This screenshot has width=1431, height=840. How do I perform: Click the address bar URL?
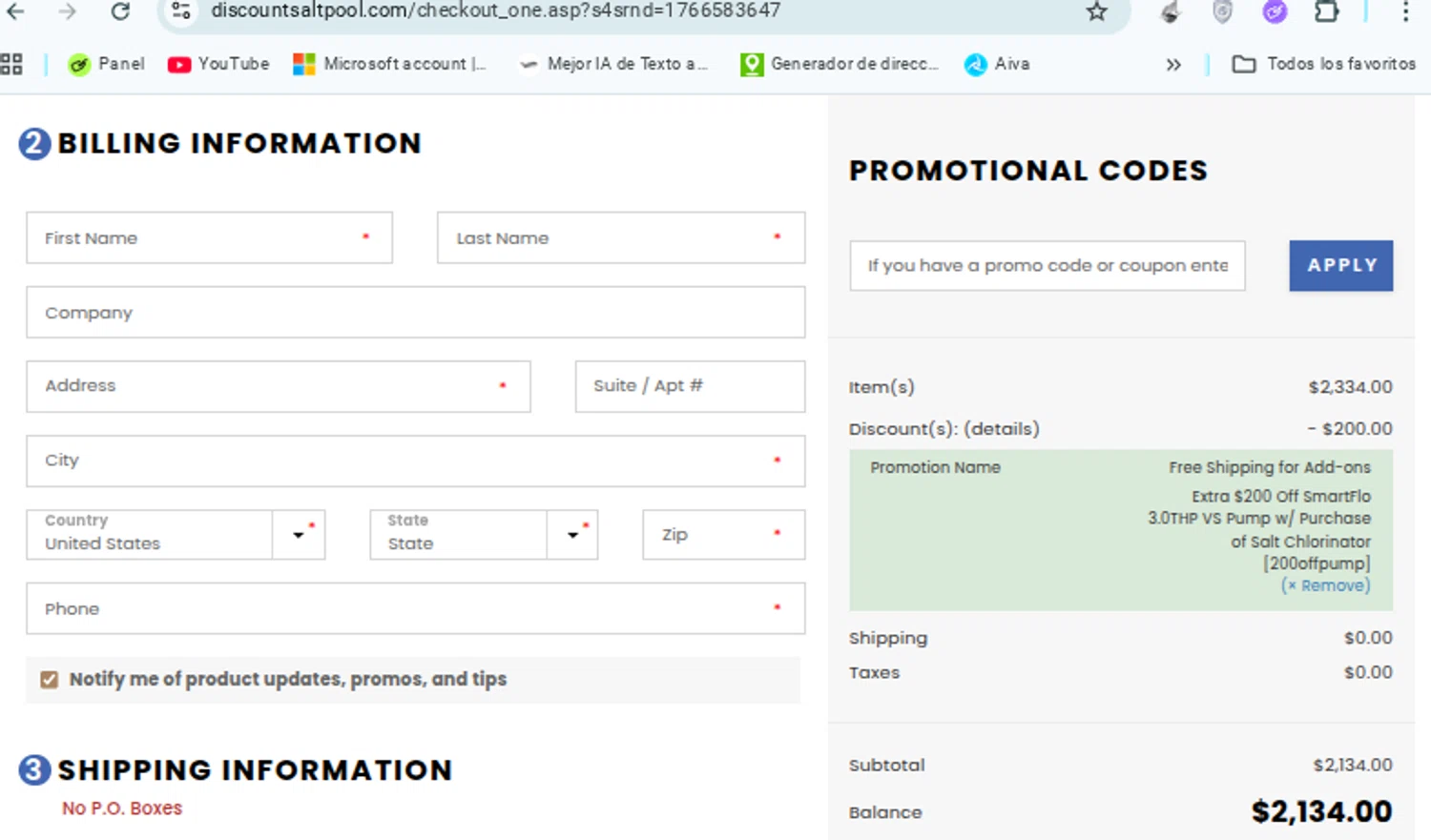click(x=495, y=10)
